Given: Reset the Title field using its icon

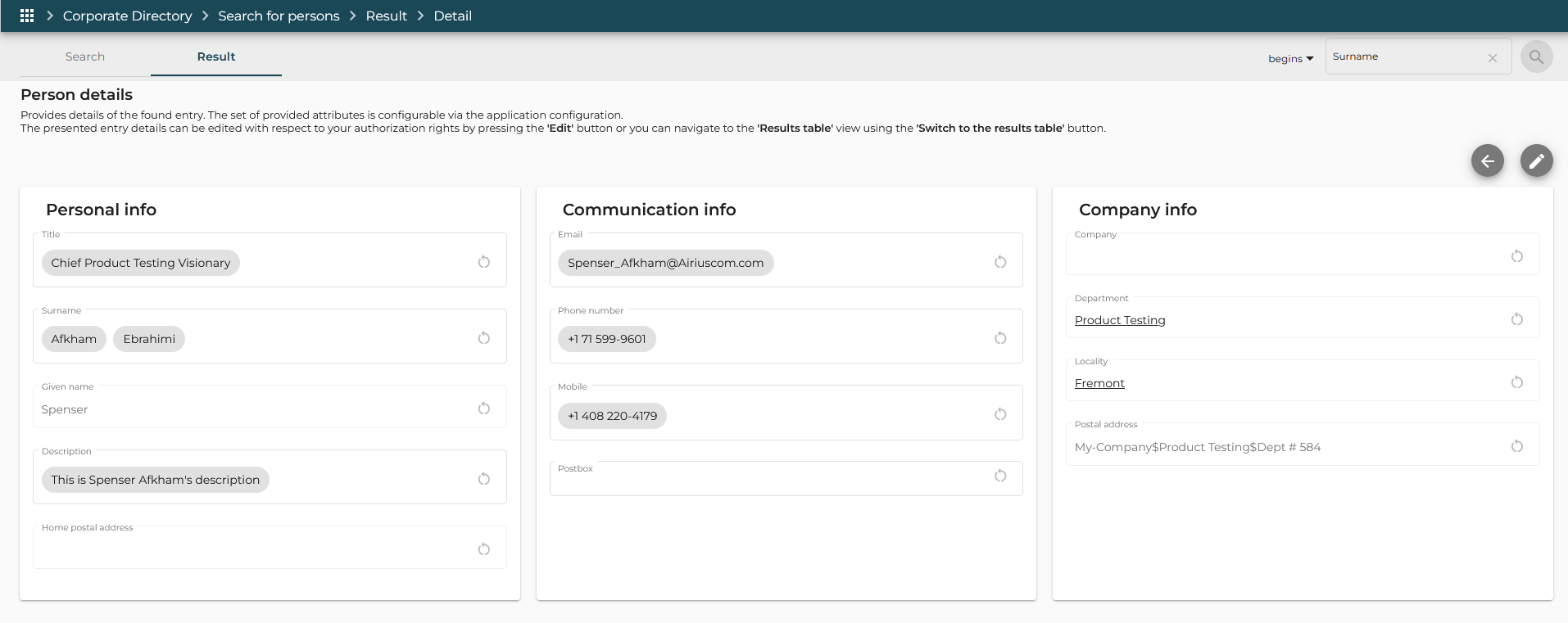Looking at the screenshot, I should (484, 262).
